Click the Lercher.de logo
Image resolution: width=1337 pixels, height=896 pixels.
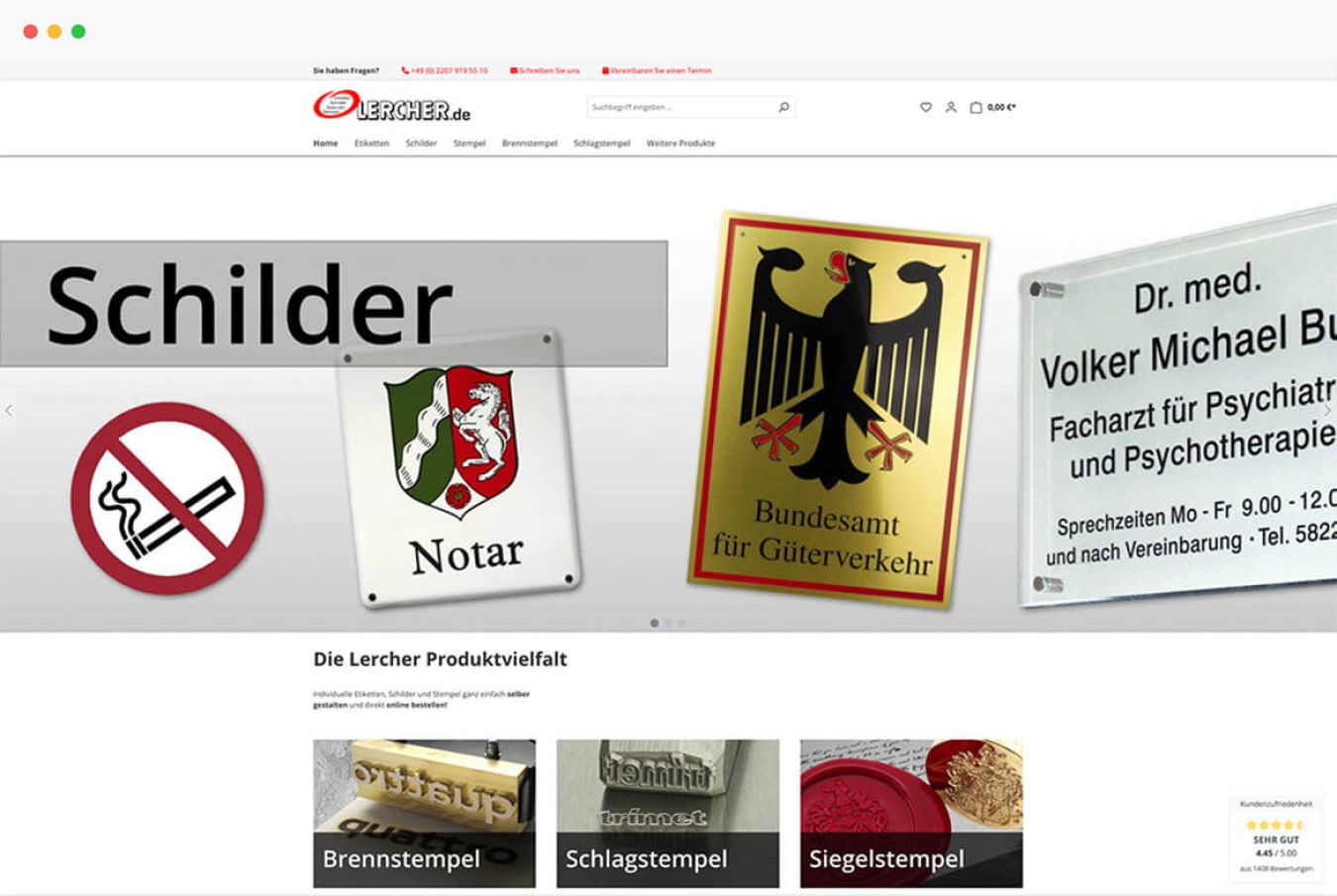pyautogui.click(x=392, y=107)
